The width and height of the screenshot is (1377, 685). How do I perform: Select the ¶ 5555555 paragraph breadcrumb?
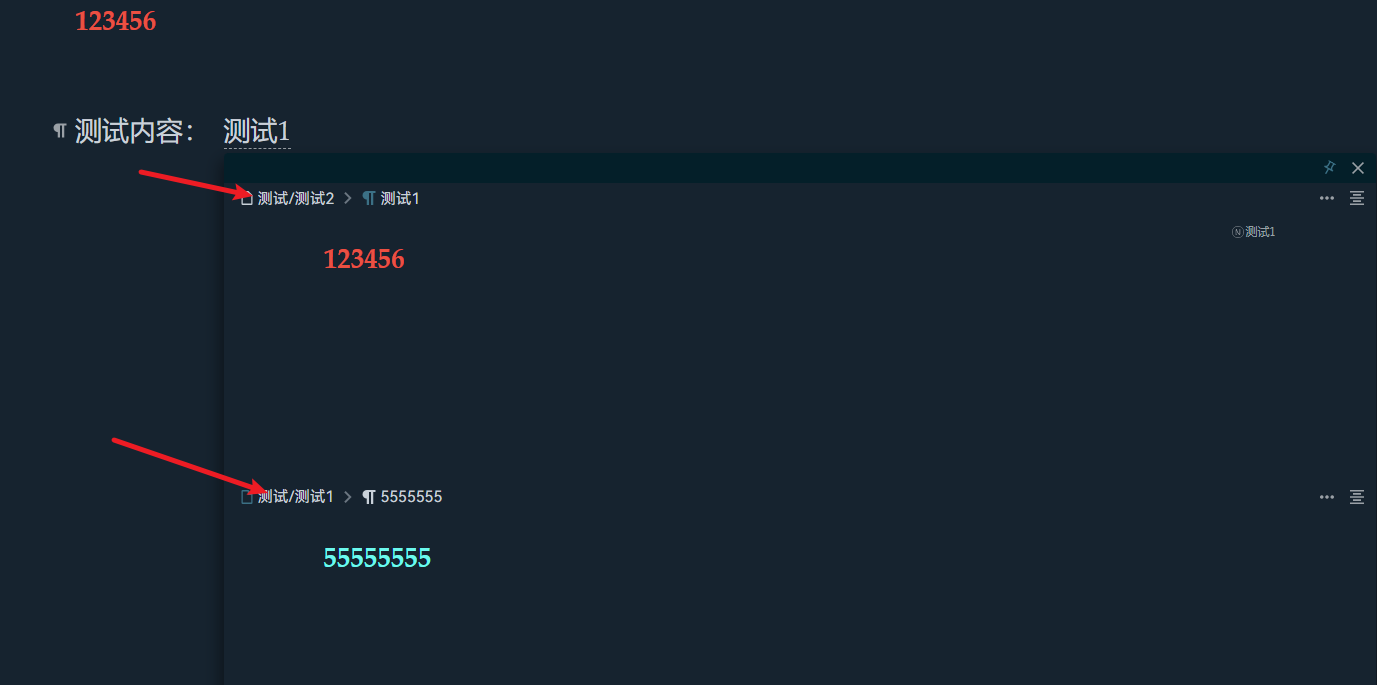[403, 497]
